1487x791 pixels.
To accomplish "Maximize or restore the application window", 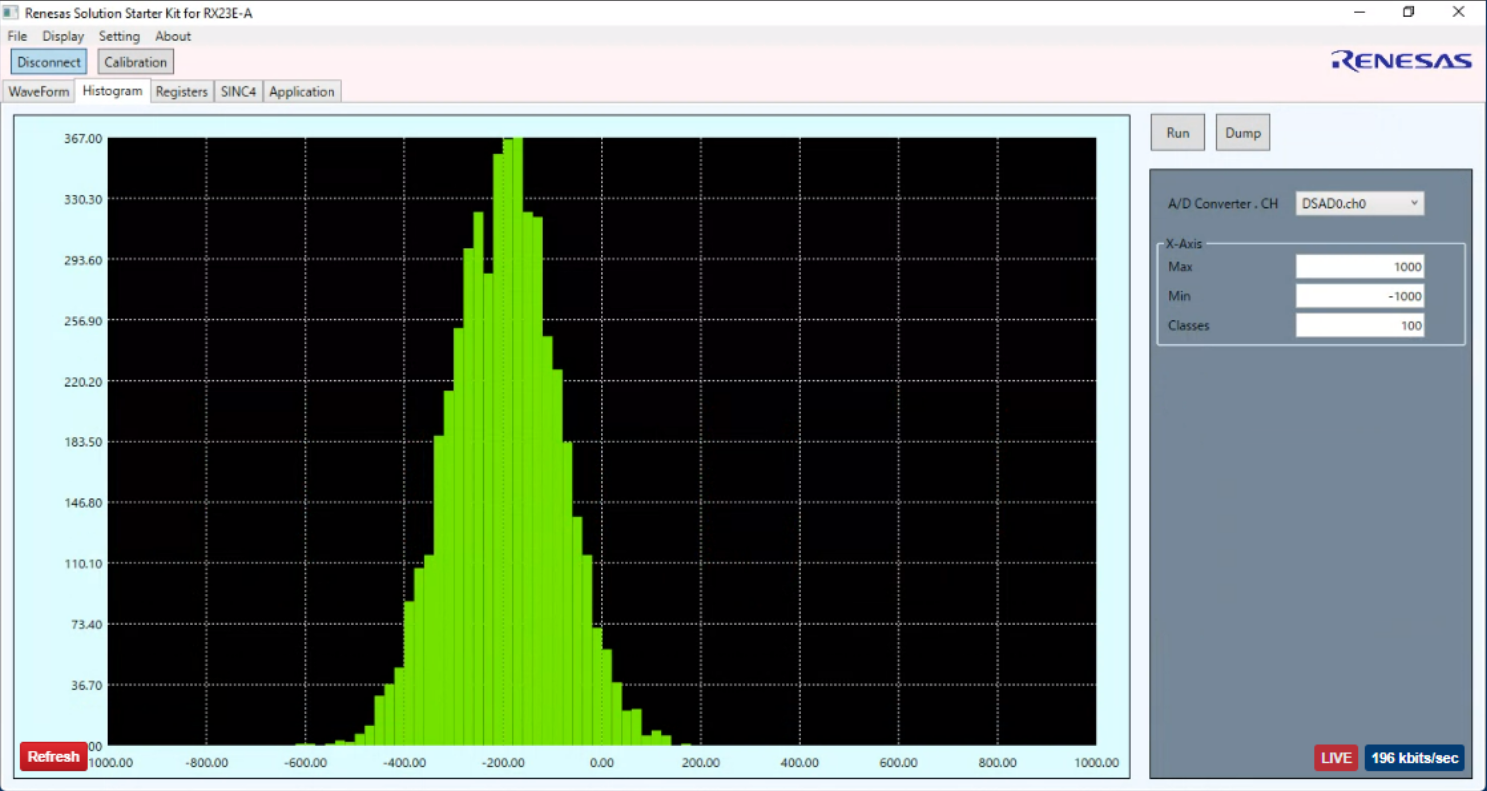I will tap(1408, 12).
